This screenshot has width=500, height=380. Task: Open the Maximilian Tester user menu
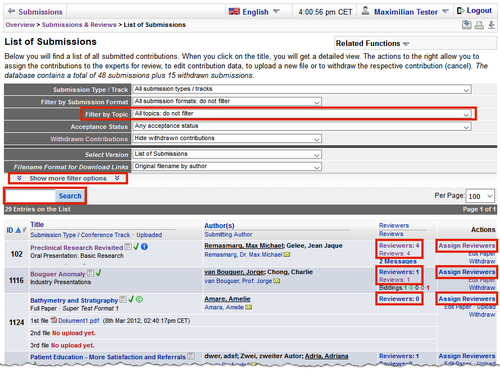[411, 12]
